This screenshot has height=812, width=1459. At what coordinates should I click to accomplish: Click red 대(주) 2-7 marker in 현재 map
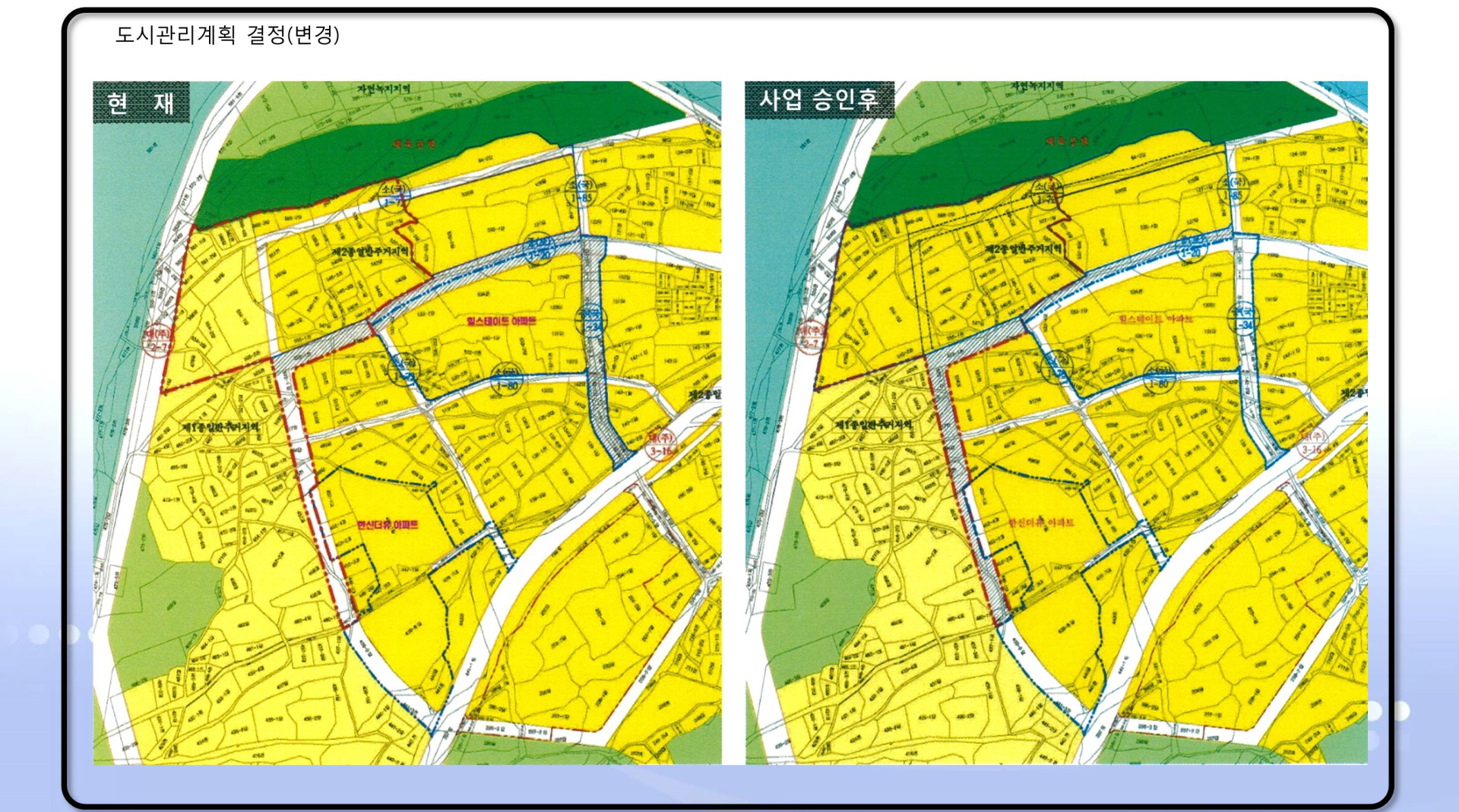(x=158, y=340)
